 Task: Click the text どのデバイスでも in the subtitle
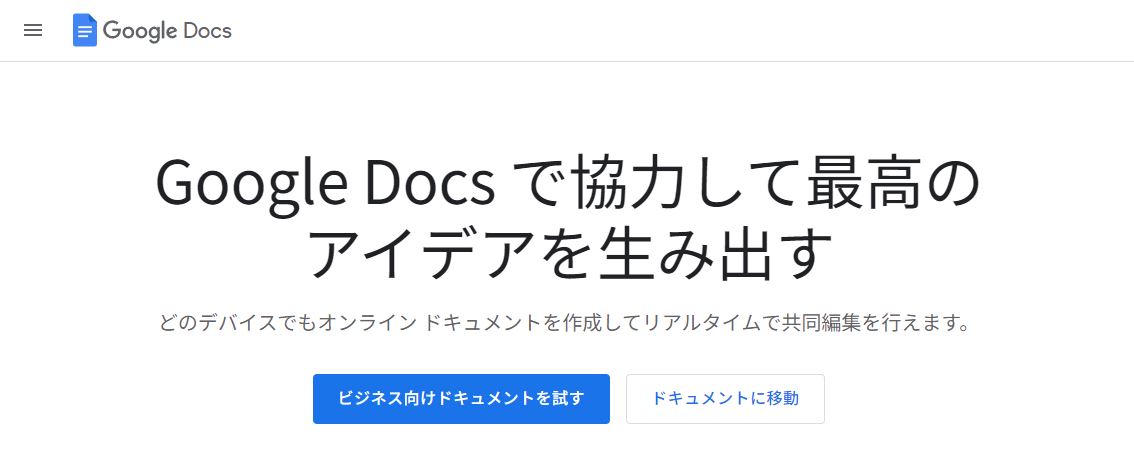(238, 323)
